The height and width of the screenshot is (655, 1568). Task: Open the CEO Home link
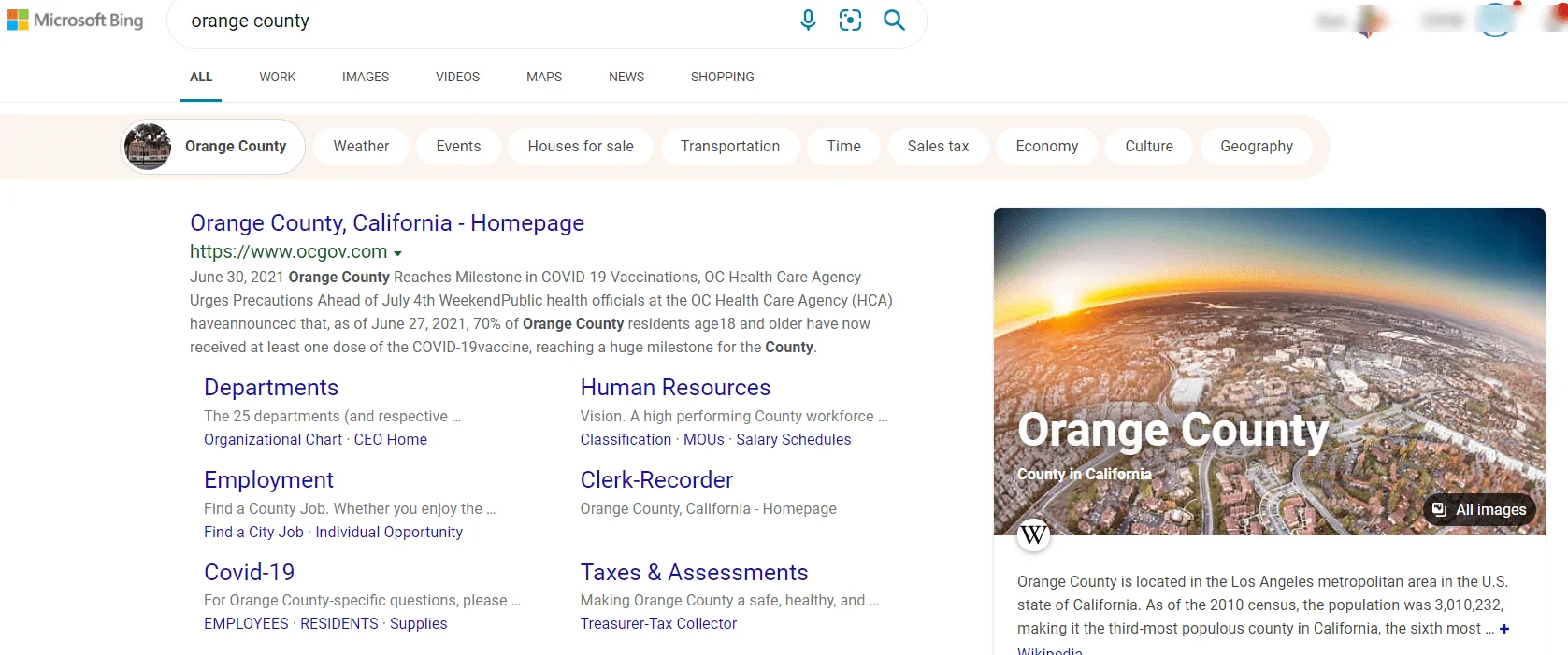pos(391,440)
